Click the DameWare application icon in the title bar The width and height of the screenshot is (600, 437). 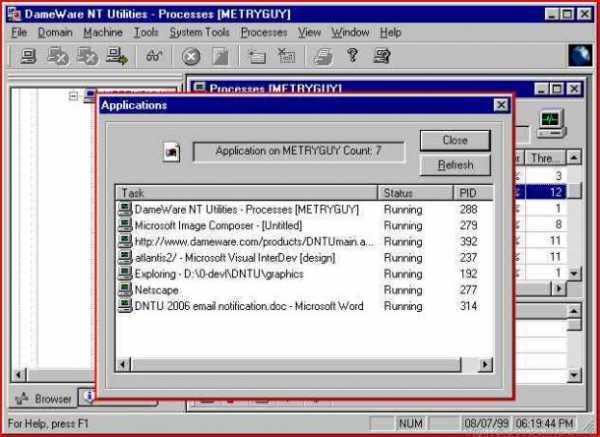click(15, 15)
